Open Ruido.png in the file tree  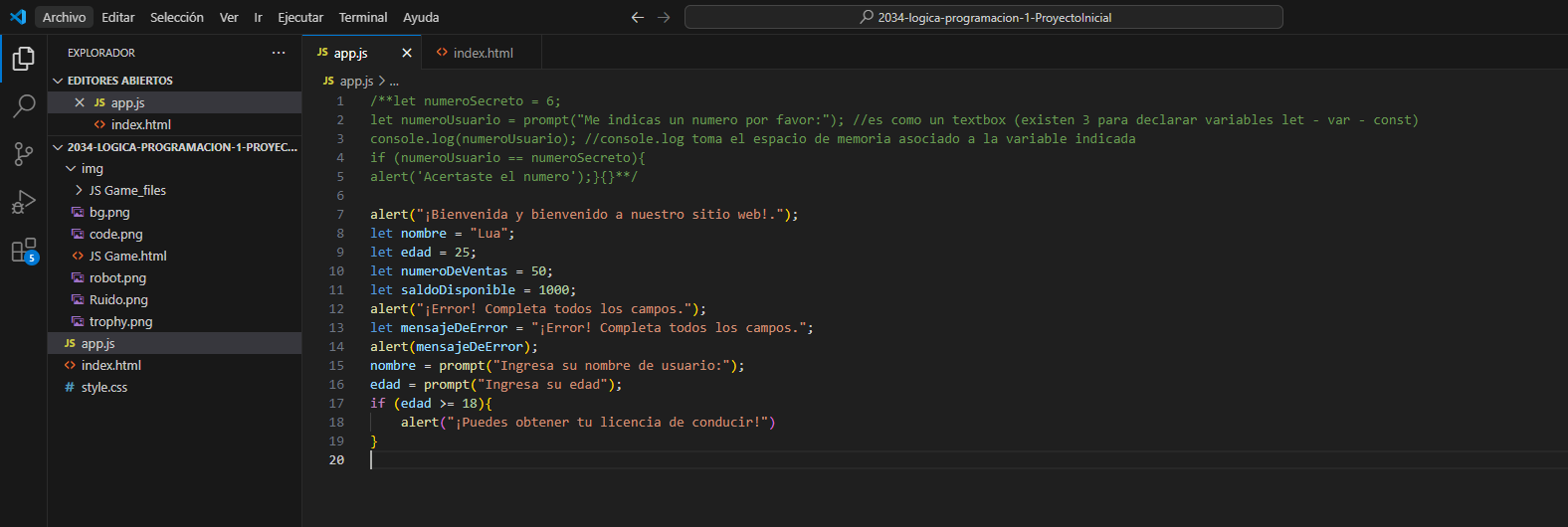click(x=174, y=299)
